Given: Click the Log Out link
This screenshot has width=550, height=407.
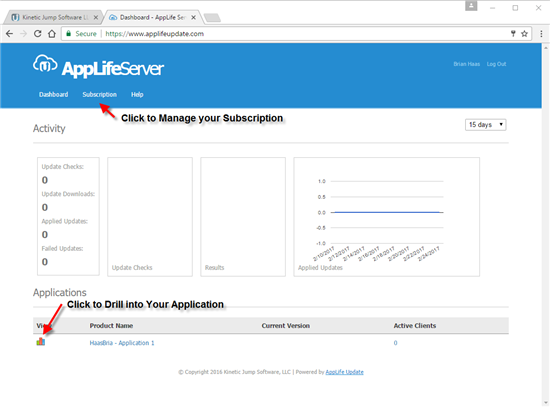Looking at the screenshot, I should [496, 64].
